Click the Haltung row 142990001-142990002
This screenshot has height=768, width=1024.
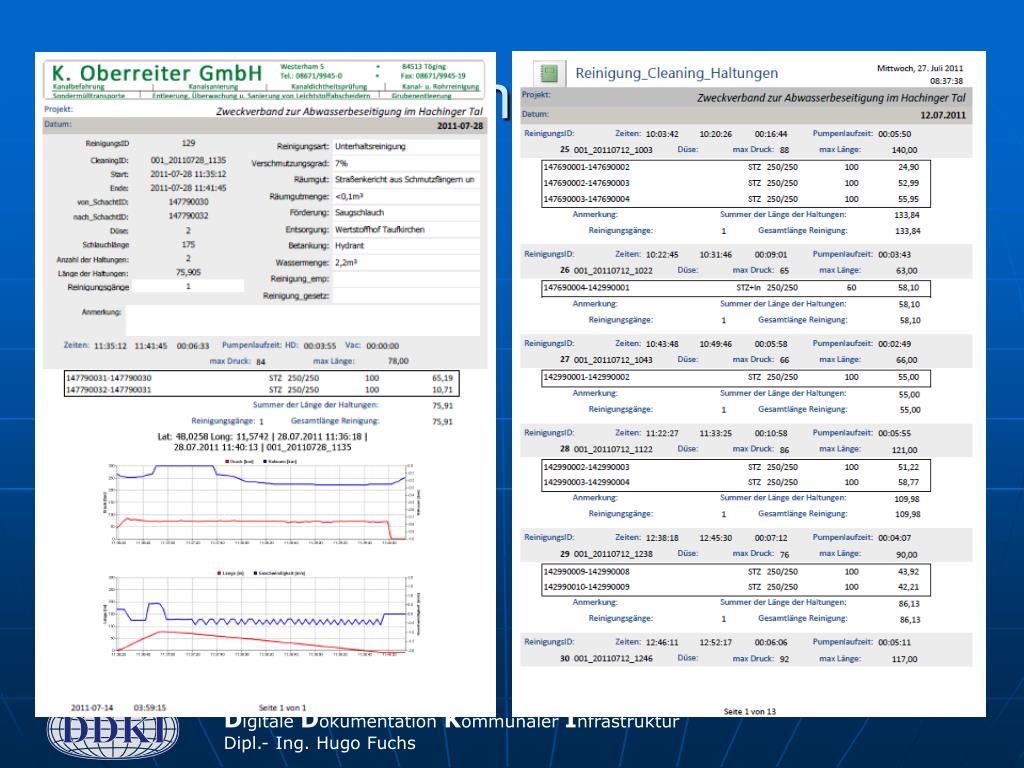(736, 377)
